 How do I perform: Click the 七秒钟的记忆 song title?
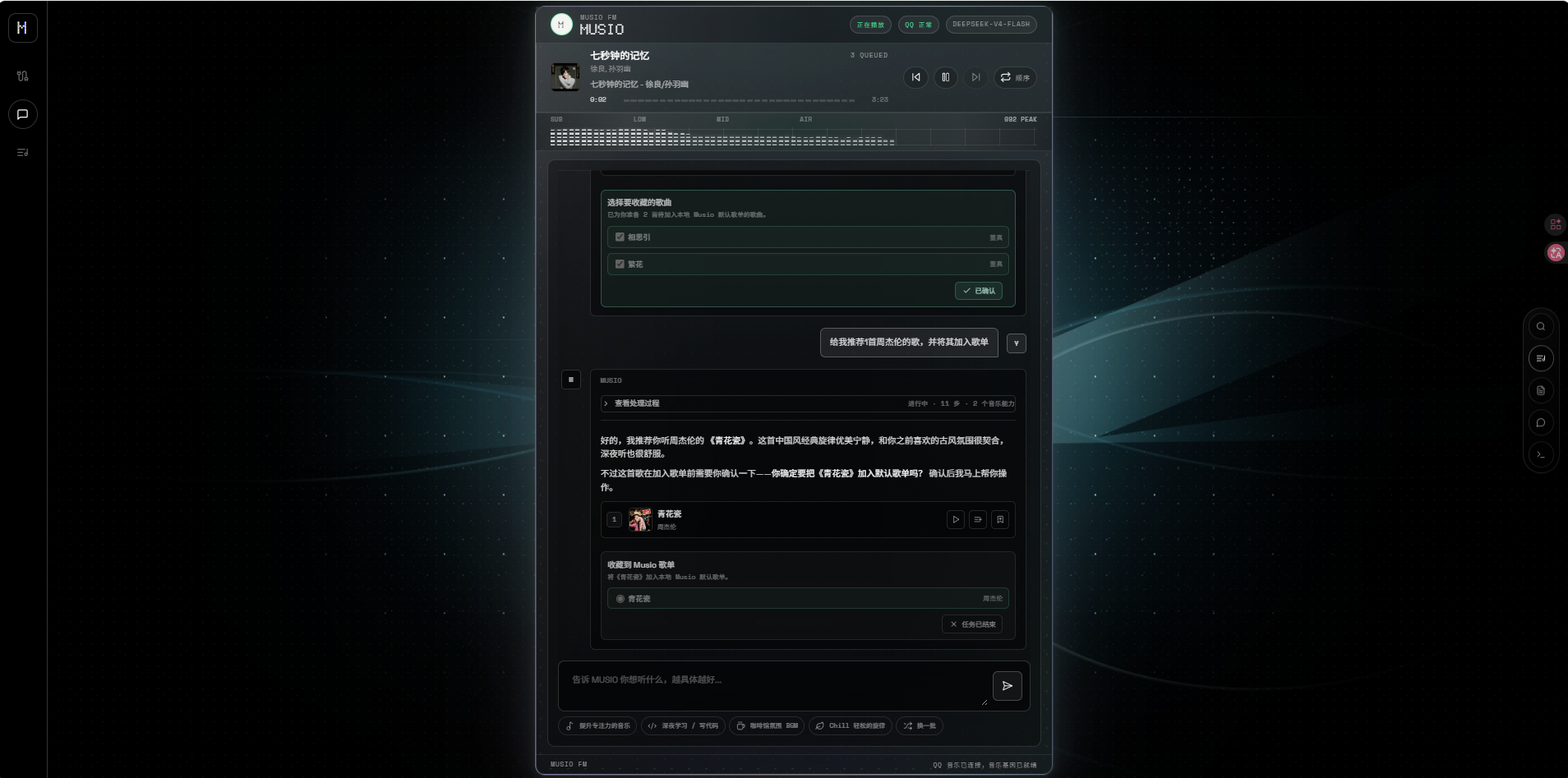tap(620, 56)
